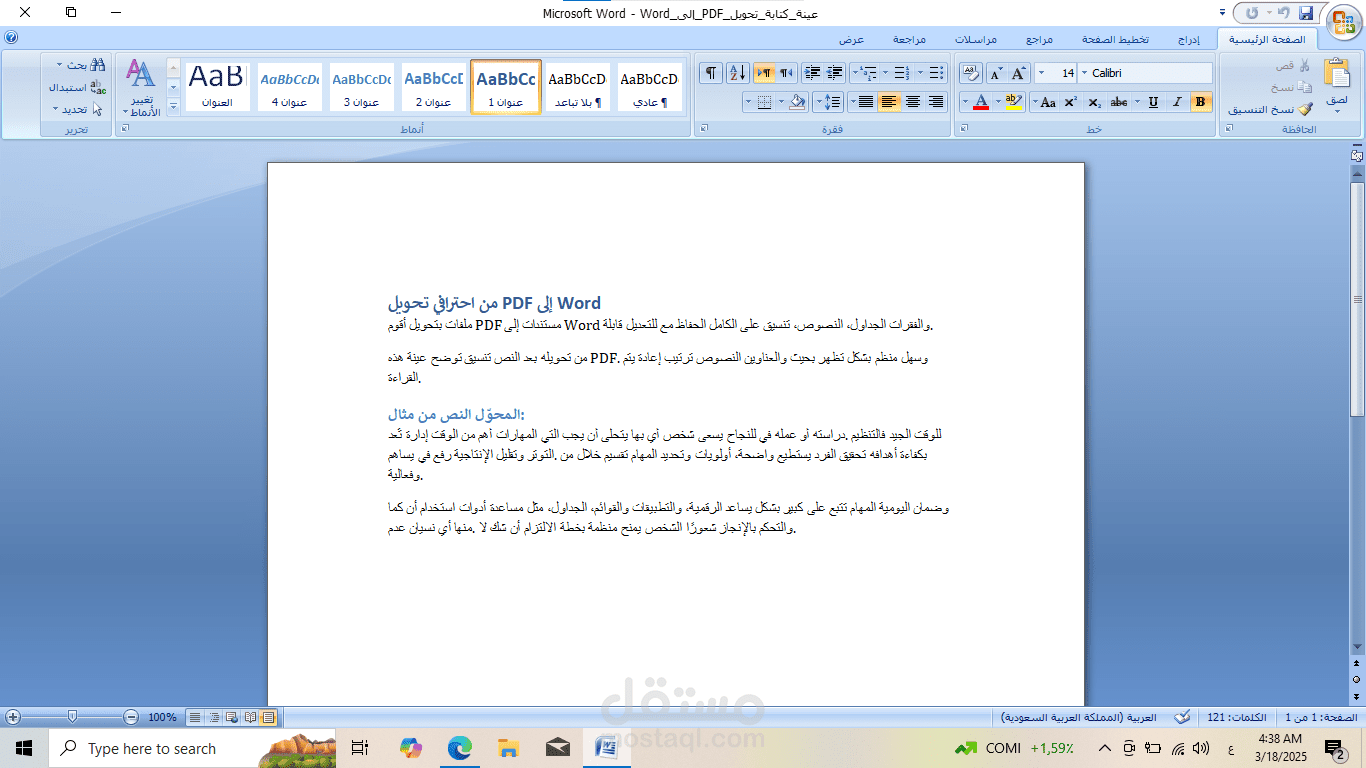Open the highlight color dropdown arrow
The height and width of the screenshot is (768, 1366).
998,102
